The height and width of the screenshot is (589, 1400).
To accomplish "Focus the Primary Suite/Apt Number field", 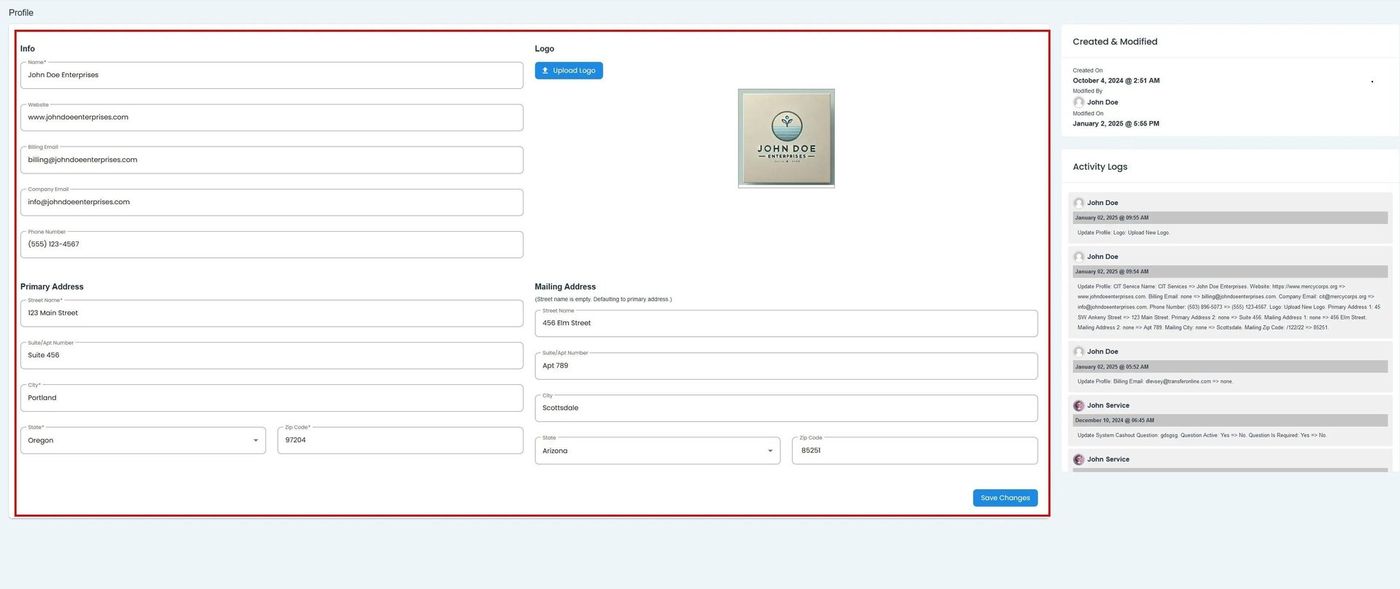I will click(x=271, y=356).
